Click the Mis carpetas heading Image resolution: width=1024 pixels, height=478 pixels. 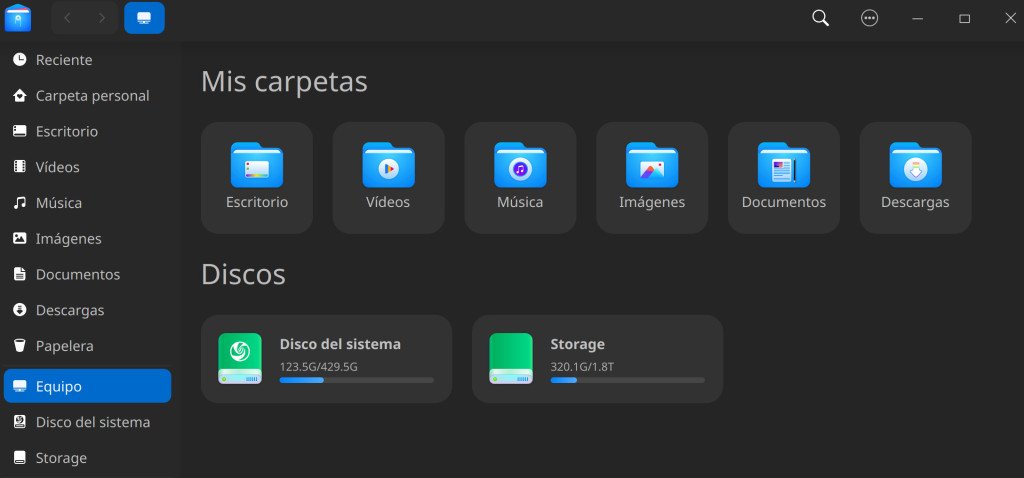pos(284,82)
